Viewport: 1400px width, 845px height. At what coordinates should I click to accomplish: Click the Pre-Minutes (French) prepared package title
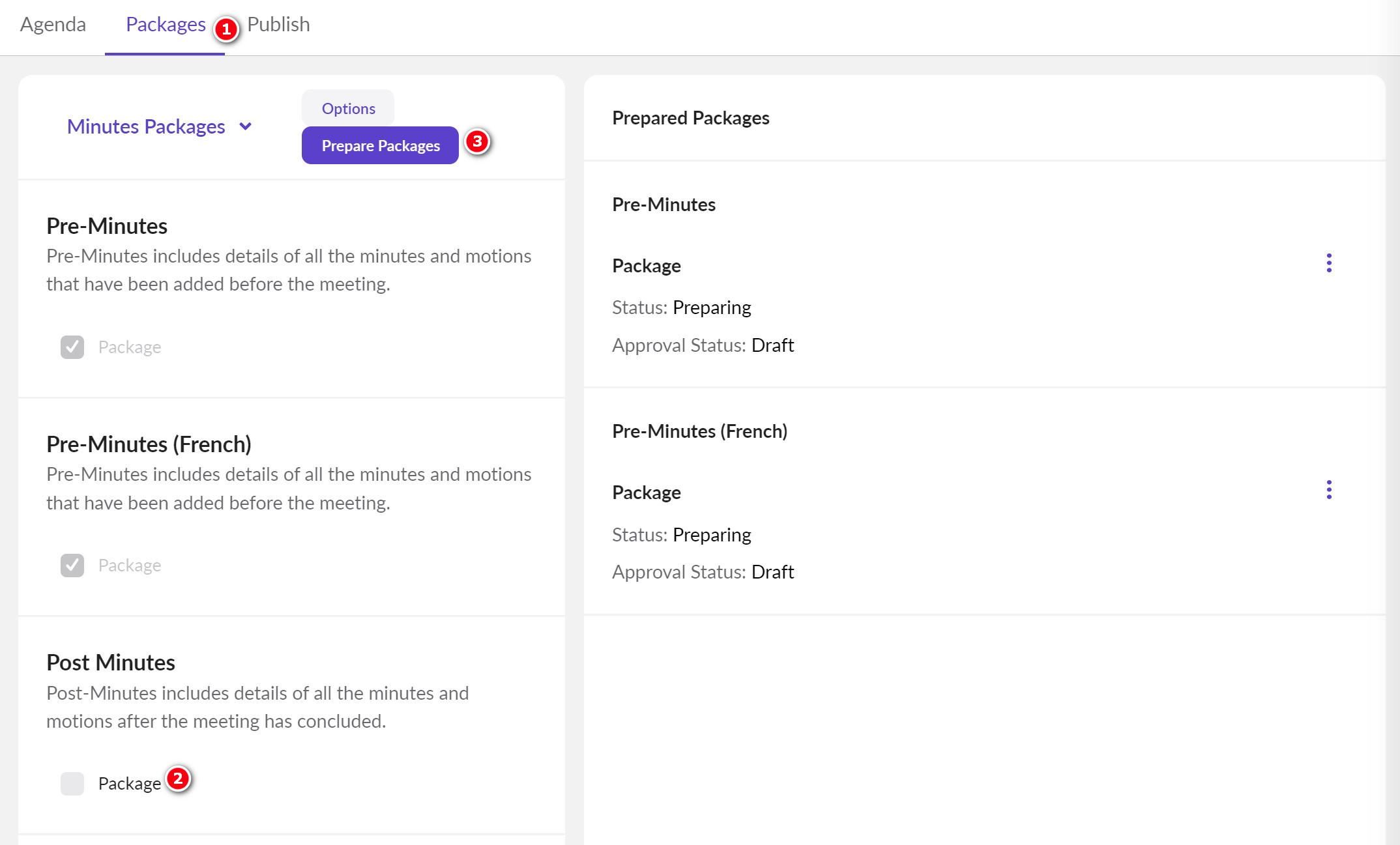(699, 431)
